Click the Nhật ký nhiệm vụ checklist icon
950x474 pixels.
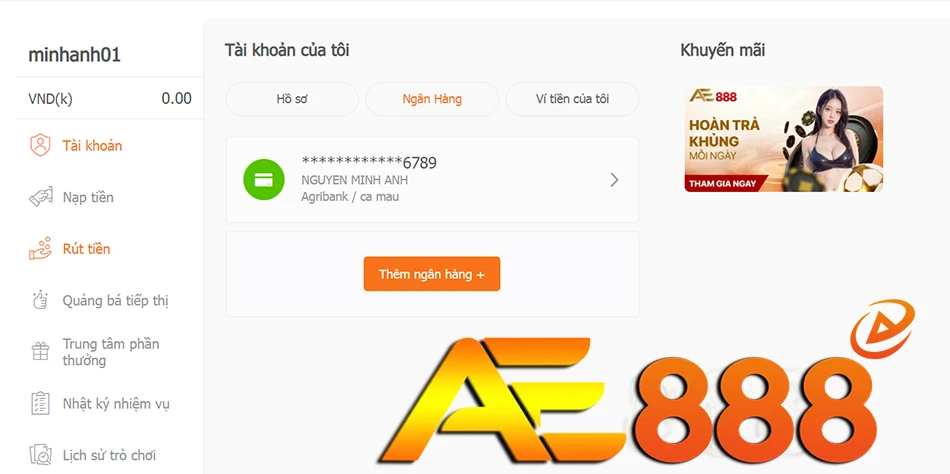coord(41,404)
